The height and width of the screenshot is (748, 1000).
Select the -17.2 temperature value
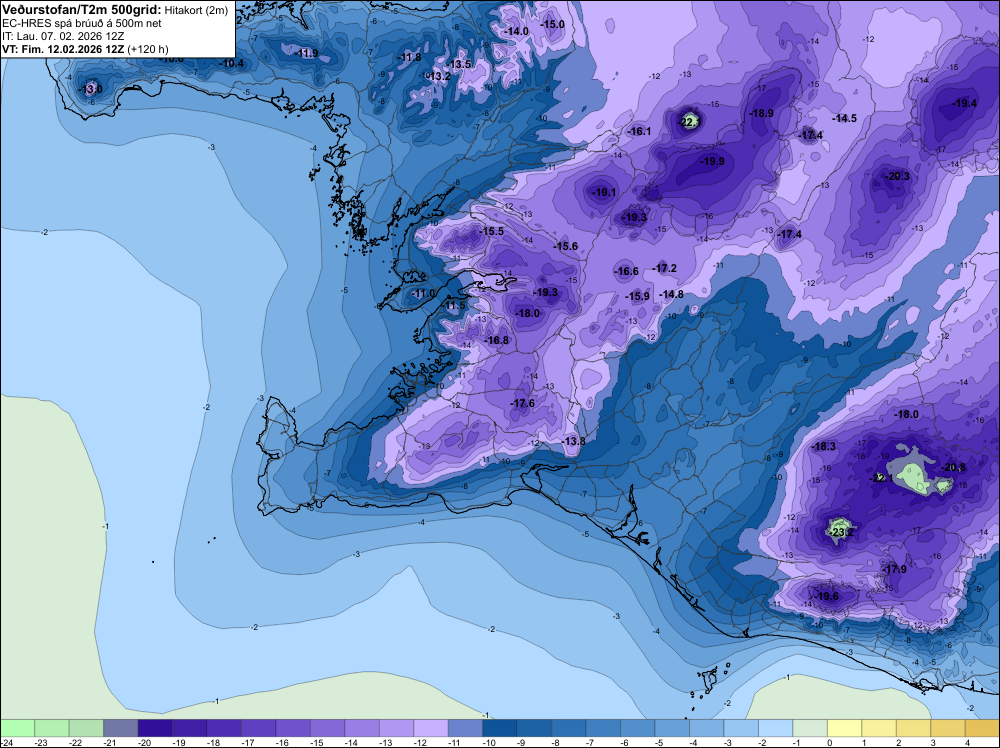(x=665, y=268)
